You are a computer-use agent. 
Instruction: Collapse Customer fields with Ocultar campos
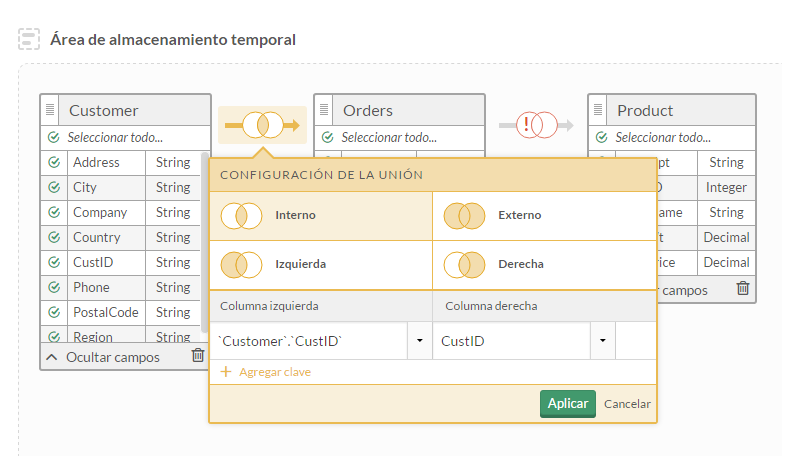pyautogui.click(x=102, y=357)
